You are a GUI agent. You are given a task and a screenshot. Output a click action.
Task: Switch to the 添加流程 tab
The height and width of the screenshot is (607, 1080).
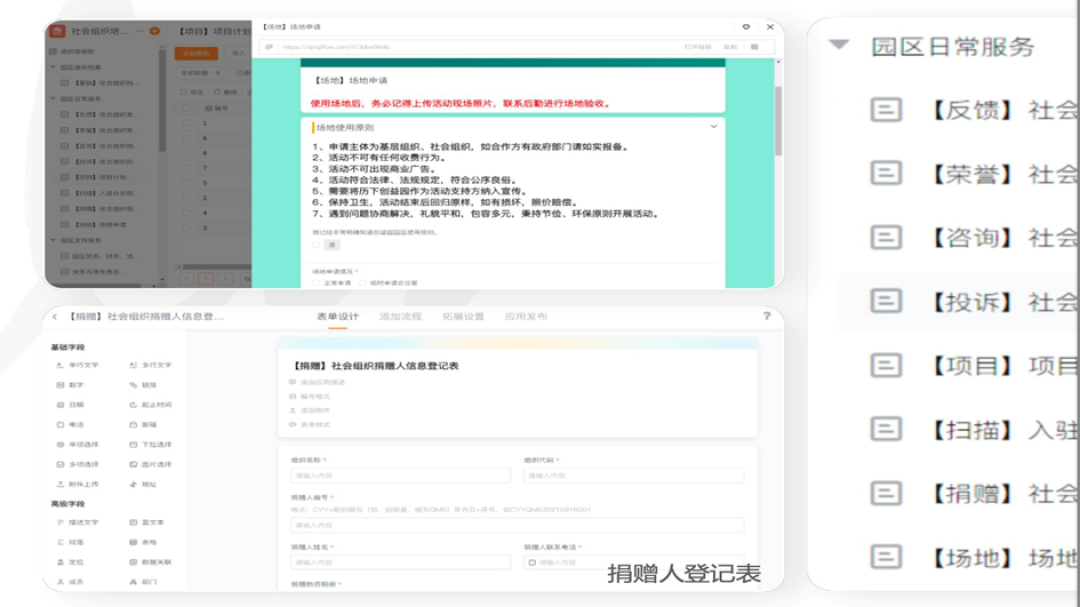(400, 317)
